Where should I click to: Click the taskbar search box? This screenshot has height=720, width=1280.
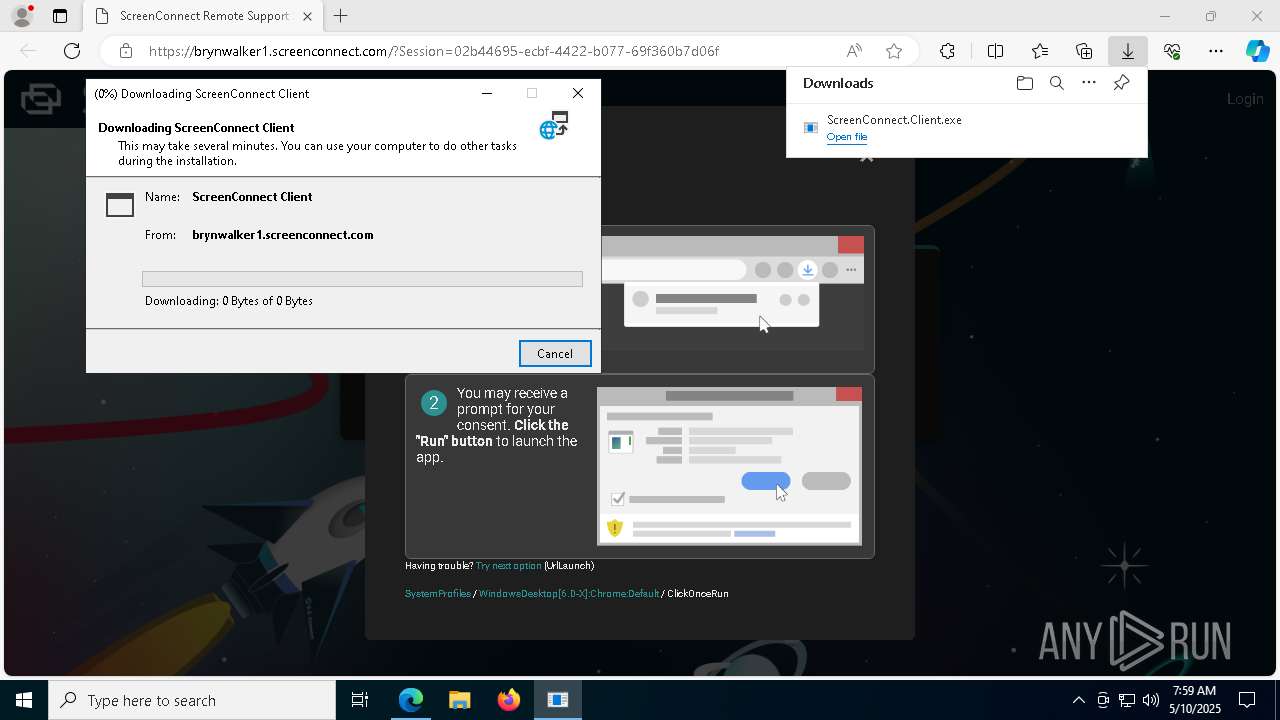(x=192, y=700)
